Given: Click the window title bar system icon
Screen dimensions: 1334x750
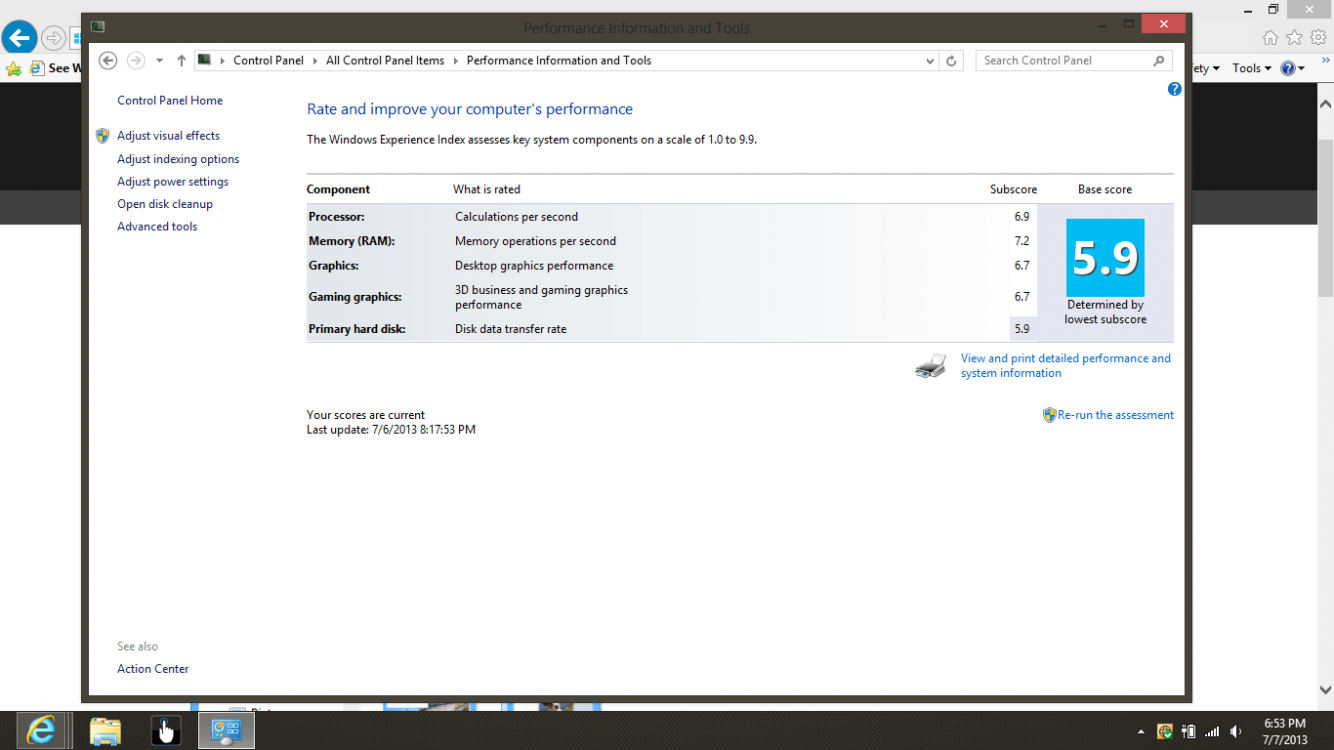Looking at the screenshot, I should point(97,27).
